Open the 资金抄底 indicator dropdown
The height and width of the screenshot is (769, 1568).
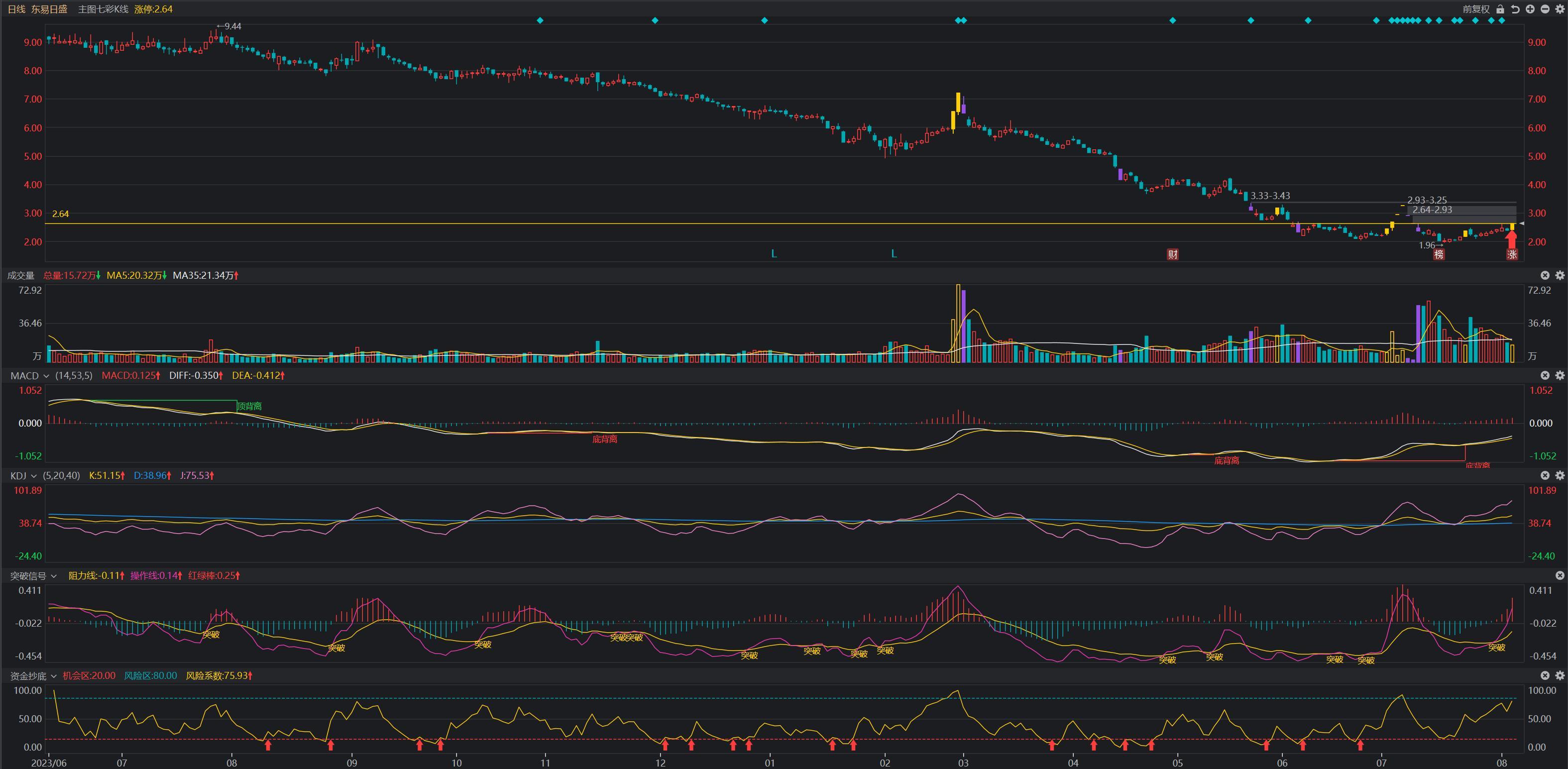pos(54,676)
